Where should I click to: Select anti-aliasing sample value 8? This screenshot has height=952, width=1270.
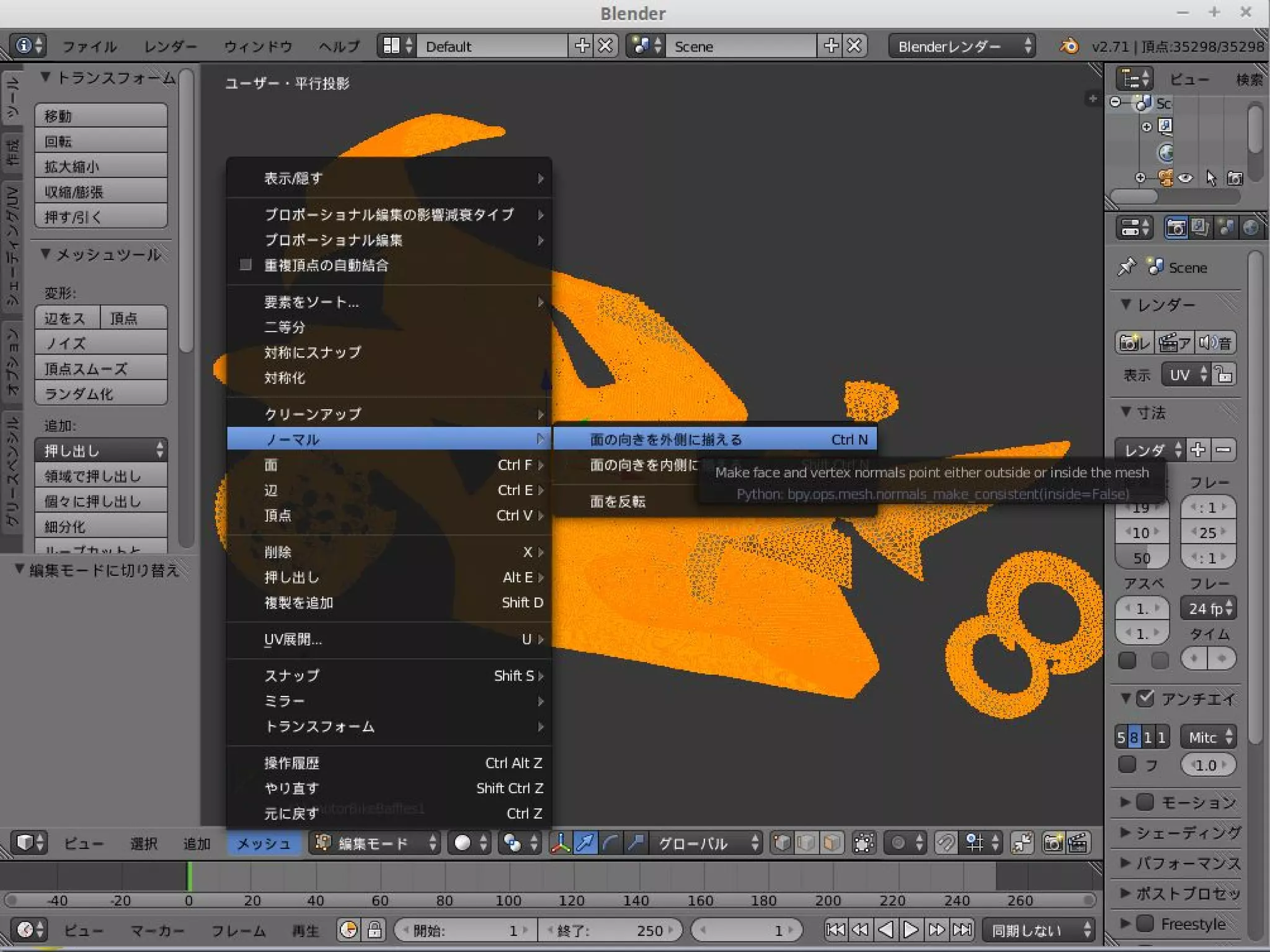[1134, 737]
